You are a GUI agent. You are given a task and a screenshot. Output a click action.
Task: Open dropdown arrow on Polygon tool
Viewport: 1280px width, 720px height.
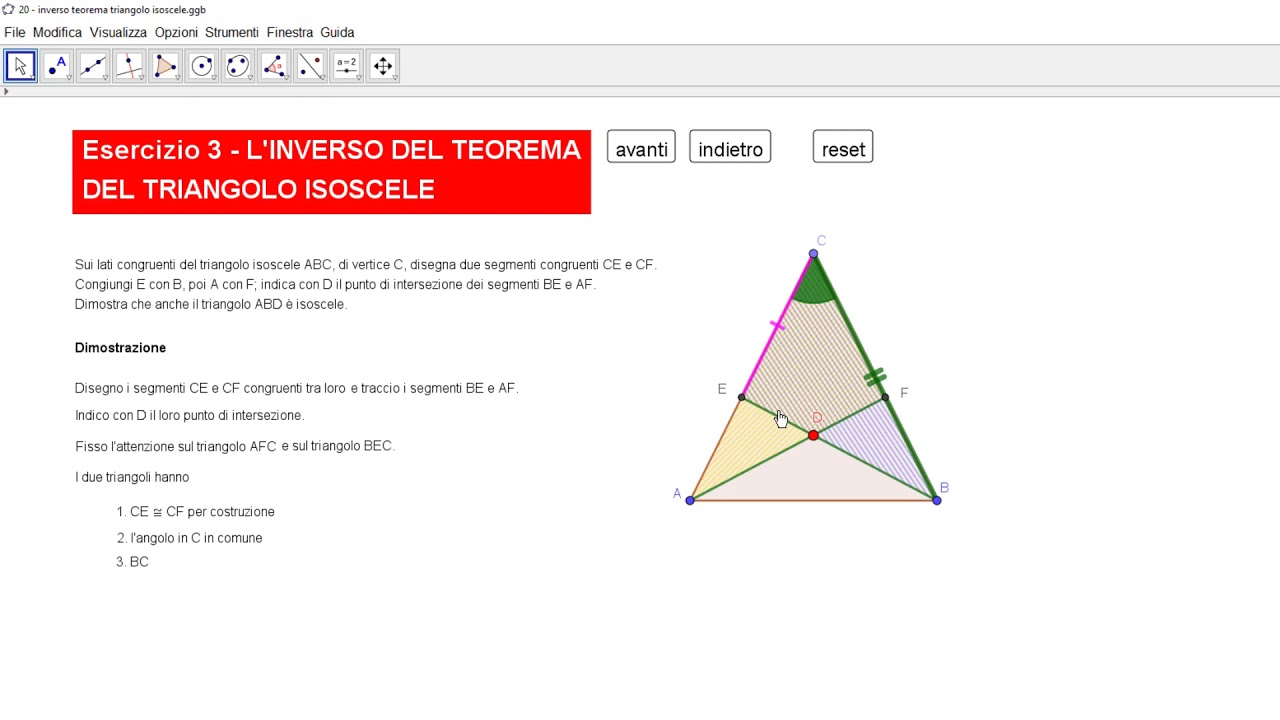(177, 78)
